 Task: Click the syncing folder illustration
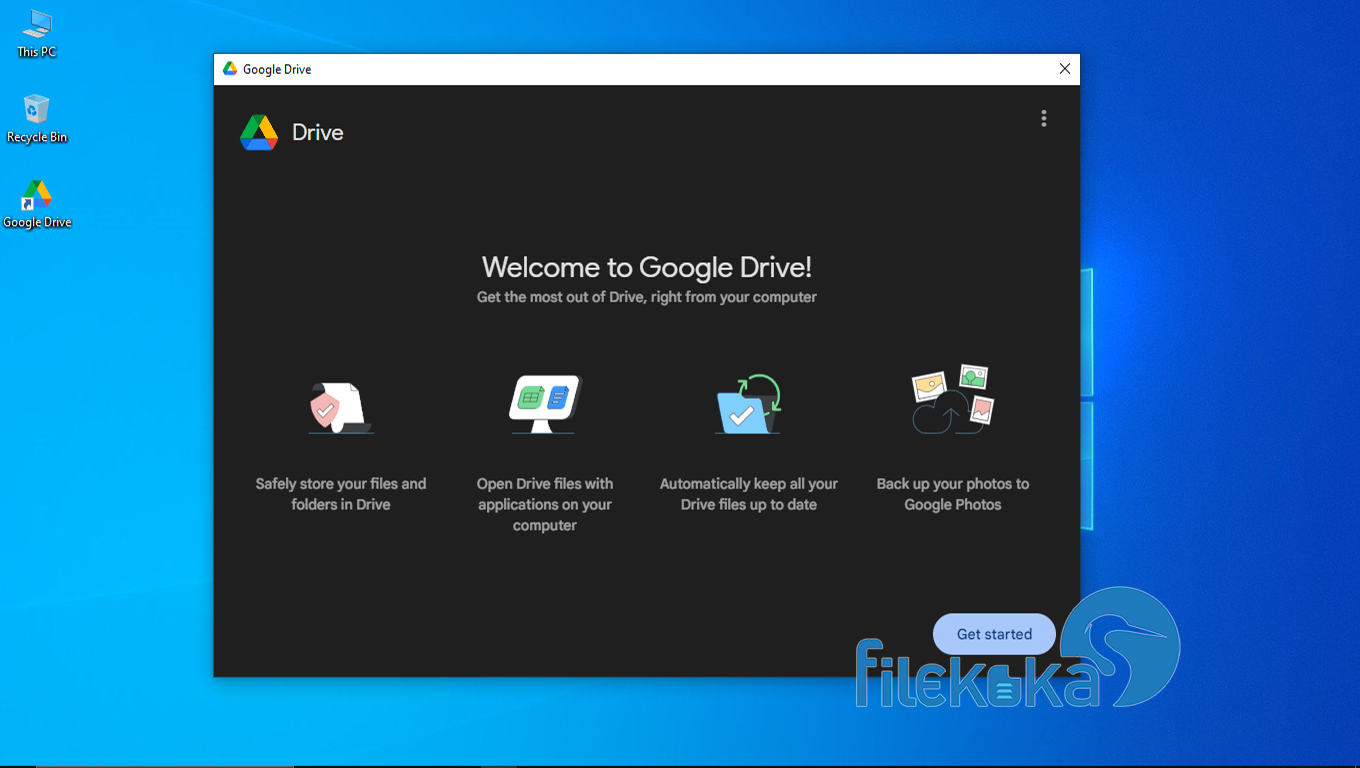(x=748, y=404)
